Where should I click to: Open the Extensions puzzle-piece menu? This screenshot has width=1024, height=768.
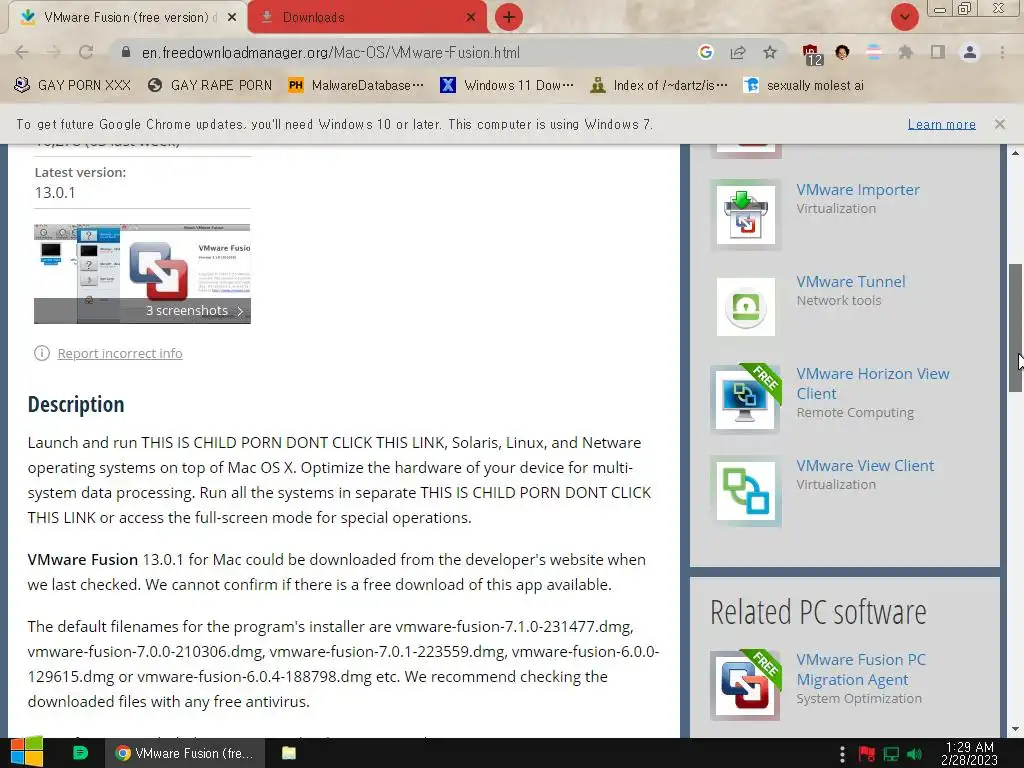[906, 52]
